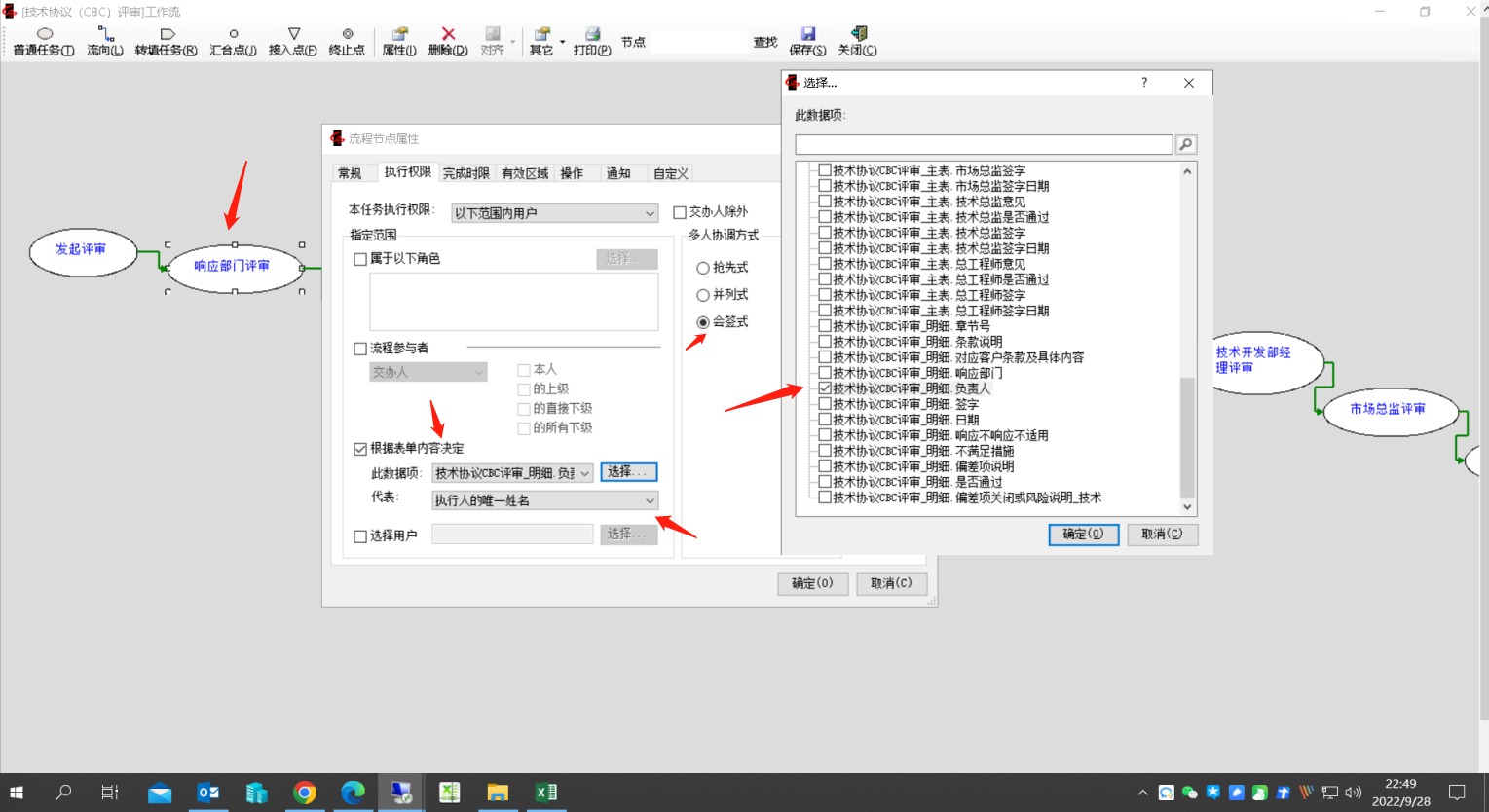Open the 本任务执行权限 dropdown
Viewport: 1489px width, 812px height.
pyautogui.click(x=553, y=212)
